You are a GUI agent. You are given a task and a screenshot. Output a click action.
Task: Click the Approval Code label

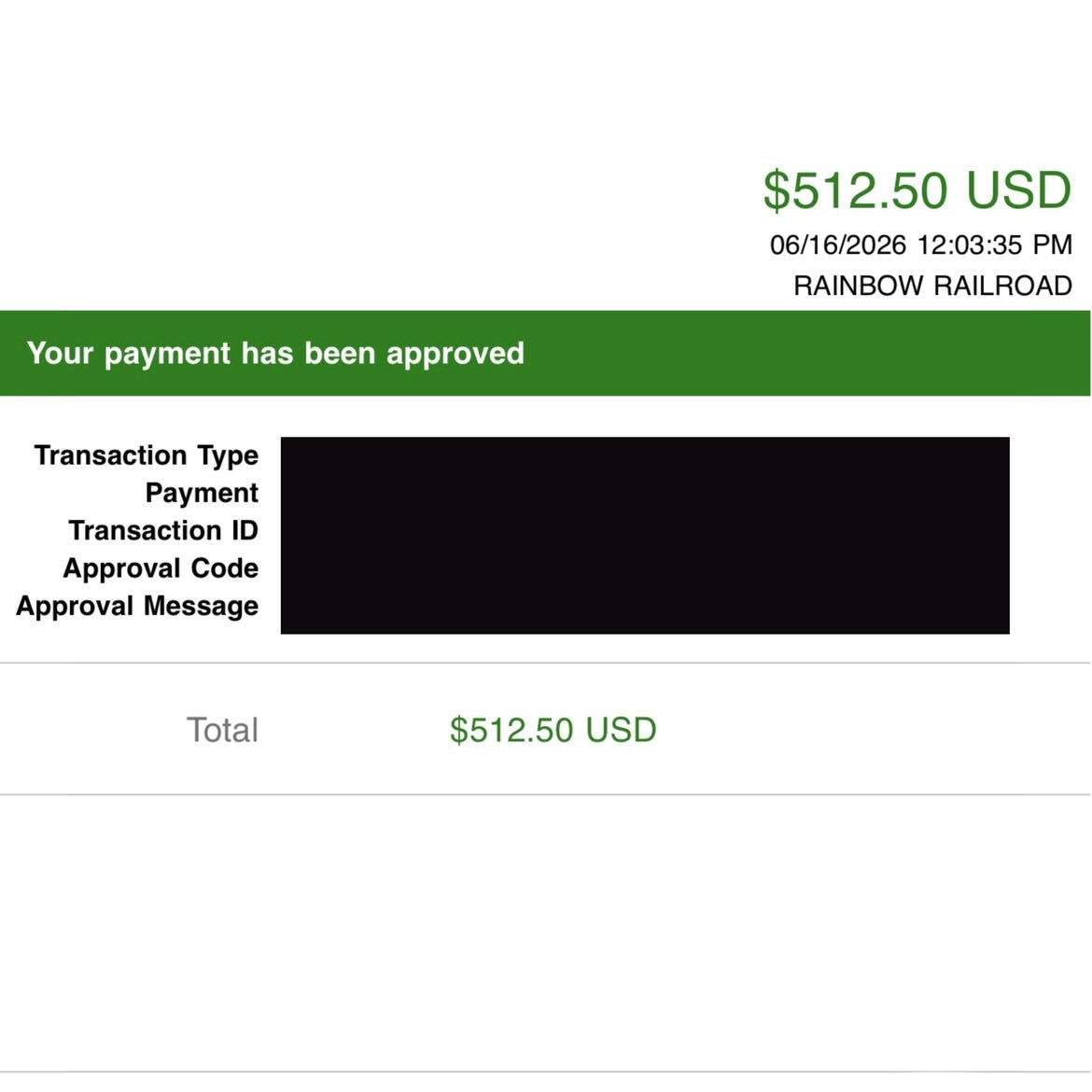coord(161,568)
